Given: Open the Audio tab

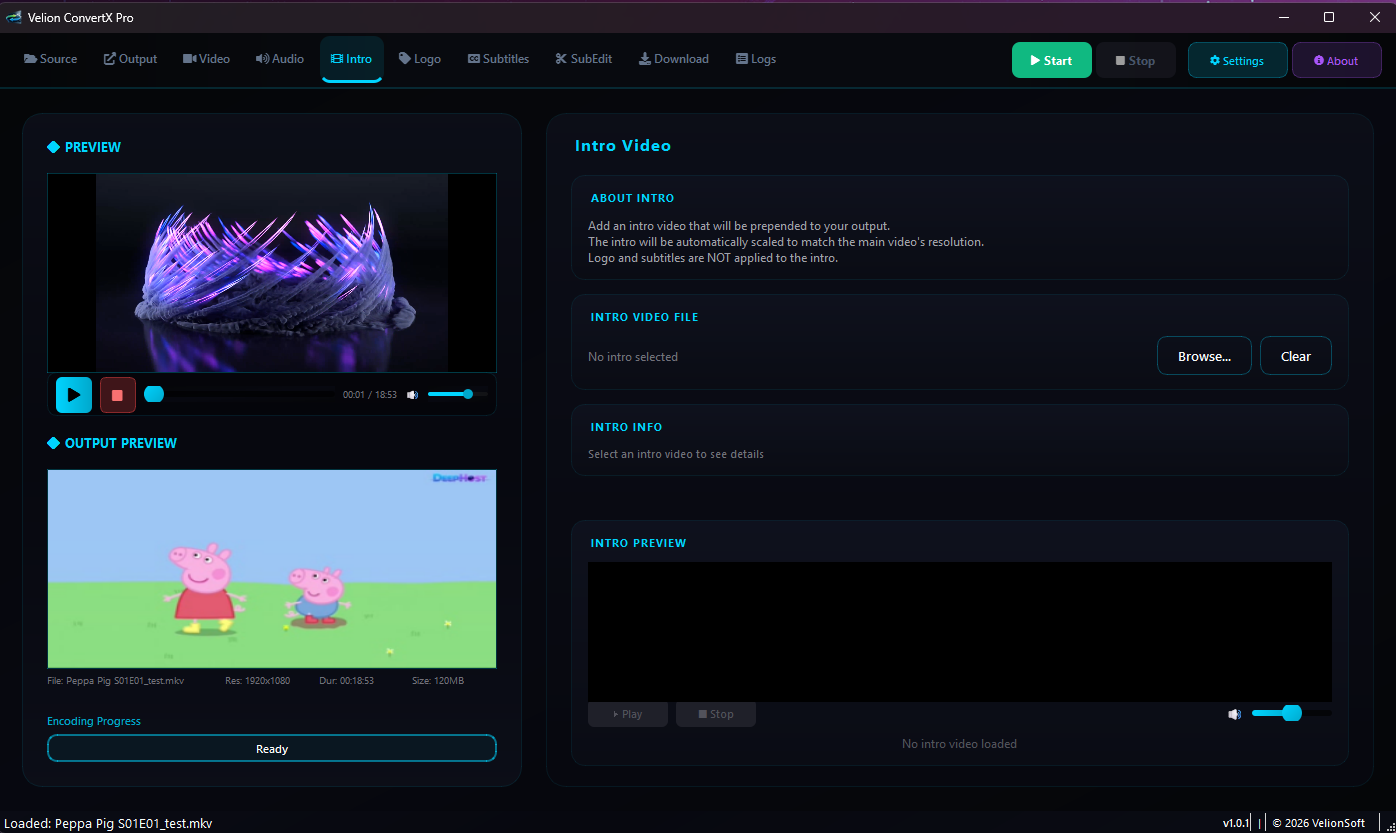Looking at the screenshot, I should 280,59.
